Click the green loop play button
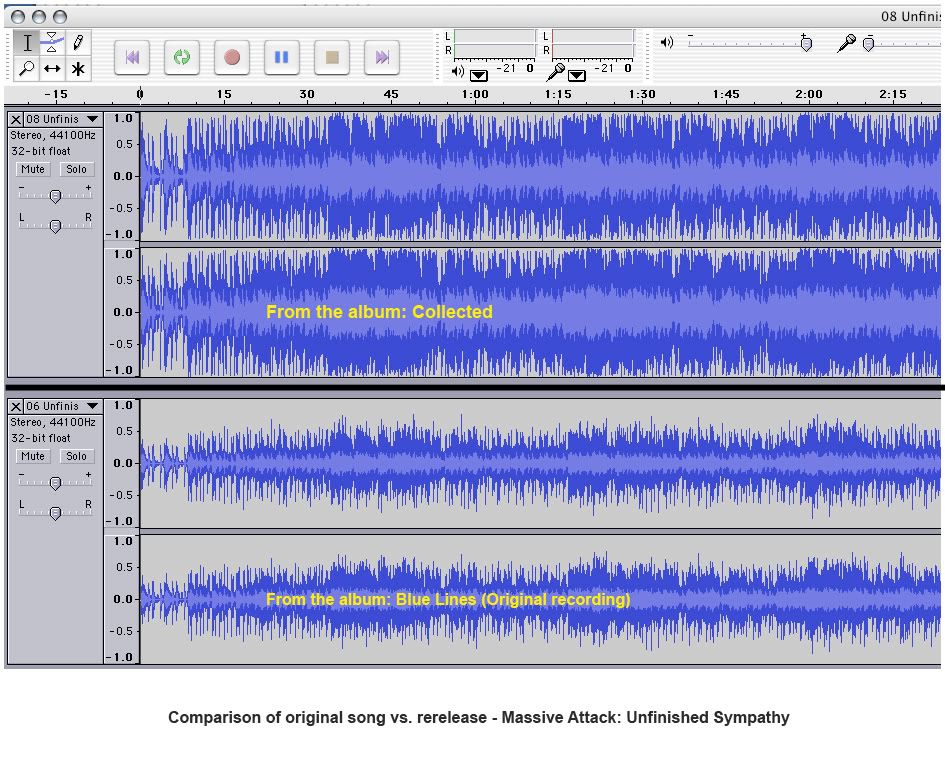 (x=182, y=57)
